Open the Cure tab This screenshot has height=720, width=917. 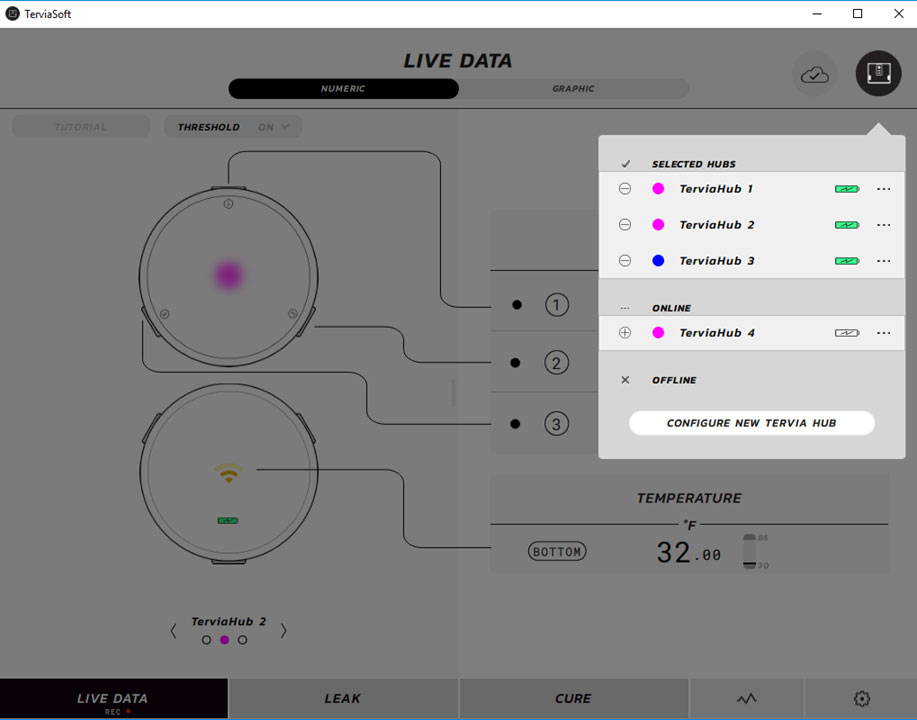point(573,698)
